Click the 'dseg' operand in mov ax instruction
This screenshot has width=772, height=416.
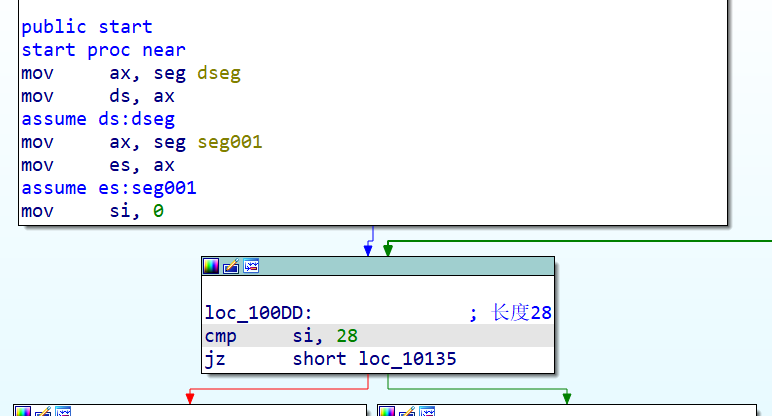(x=219, y=73)
